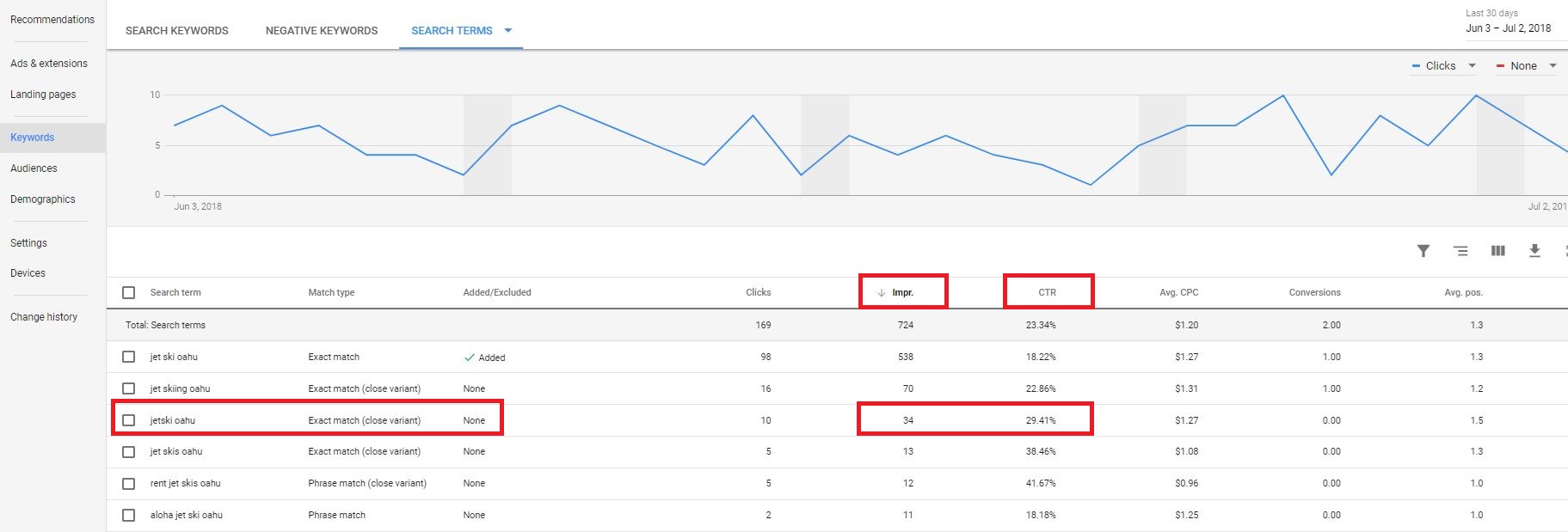Open Ads & extensions in the sidebar
Screen dimensions: 1568x532
pyautogui.click(x=49, y=64)
